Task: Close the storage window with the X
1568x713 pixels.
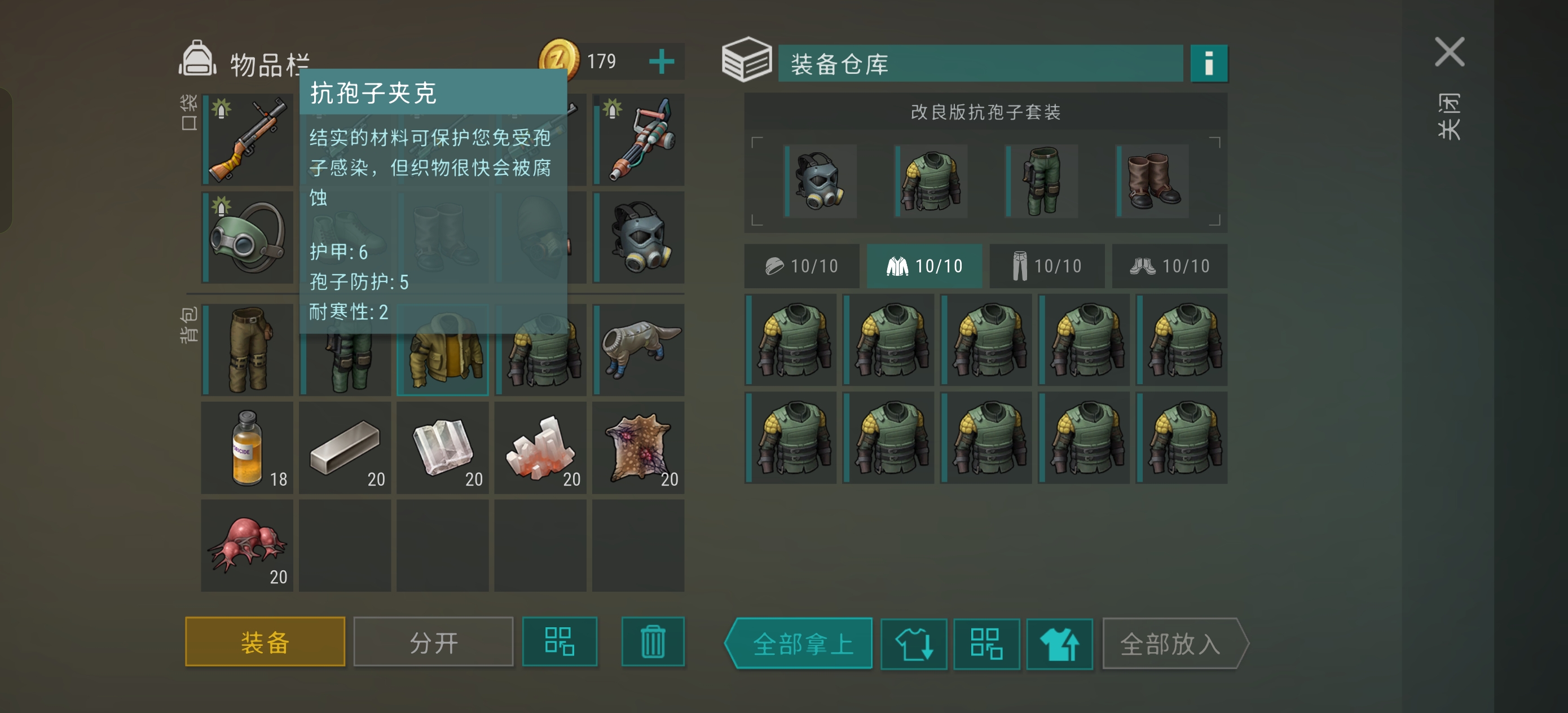Action: (x=1450, y=52)
